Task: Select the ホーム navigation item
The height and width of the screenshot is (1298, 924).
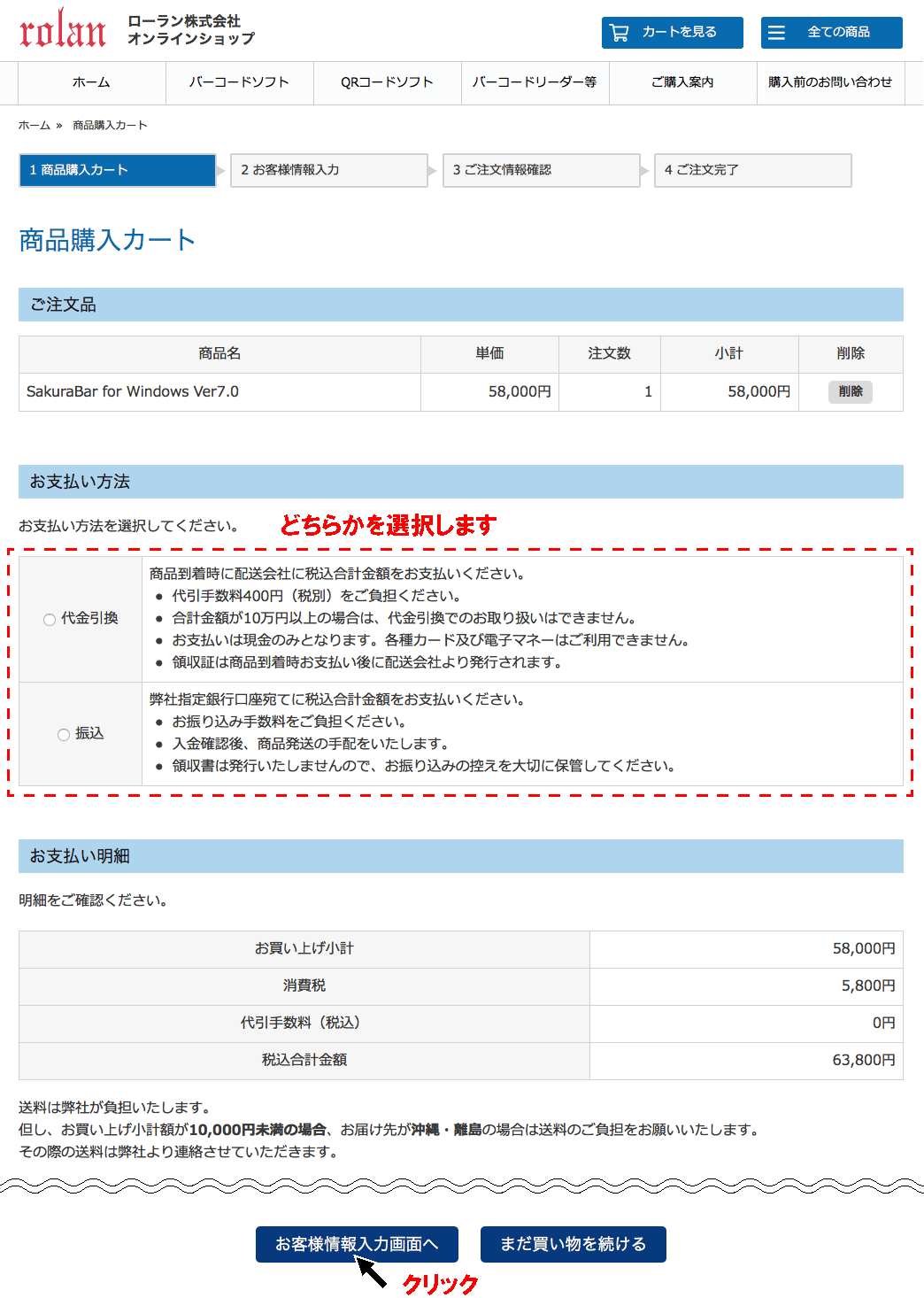Action: pyautogui.click(x=92, y=82)
